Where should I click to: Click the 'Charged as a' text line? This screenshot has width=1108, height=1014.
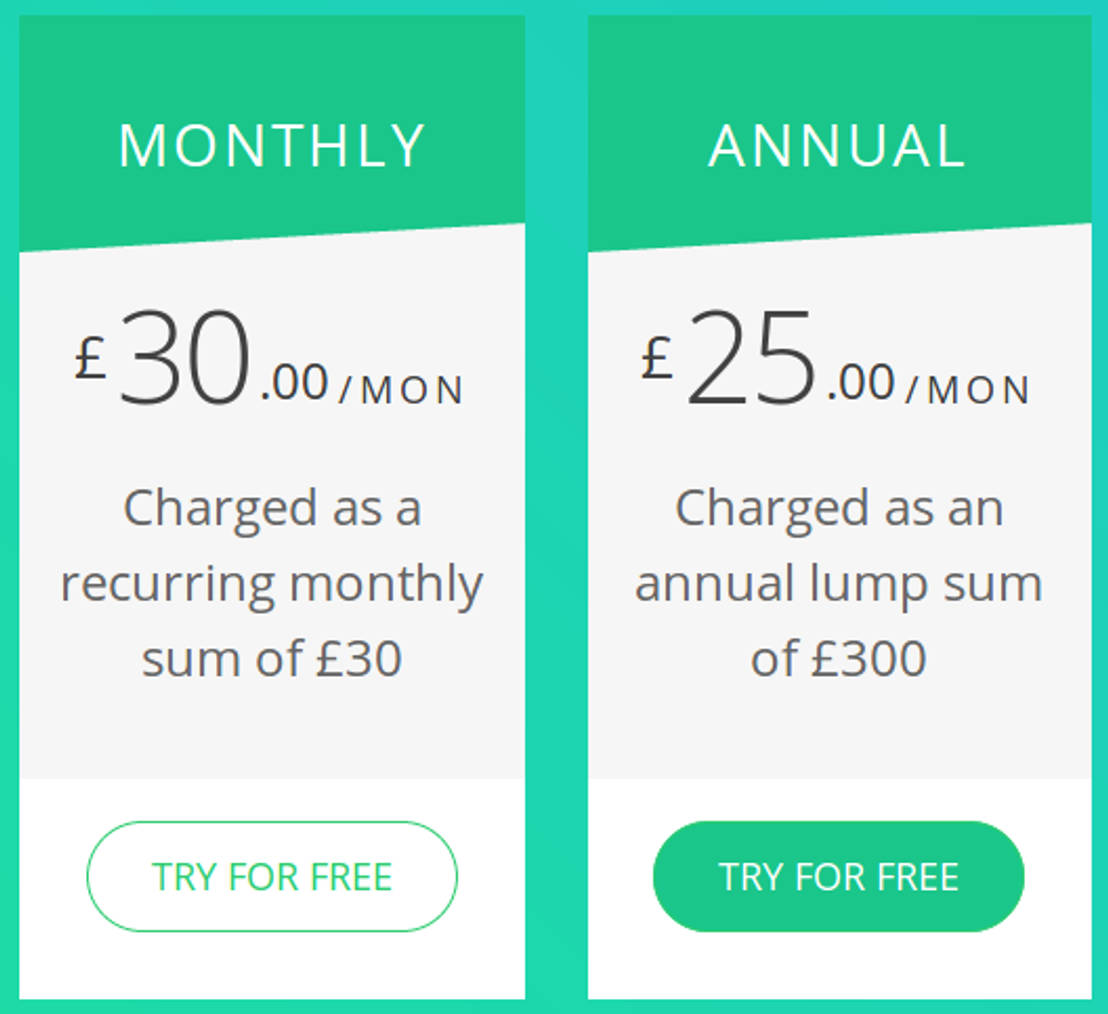[272, 509]
